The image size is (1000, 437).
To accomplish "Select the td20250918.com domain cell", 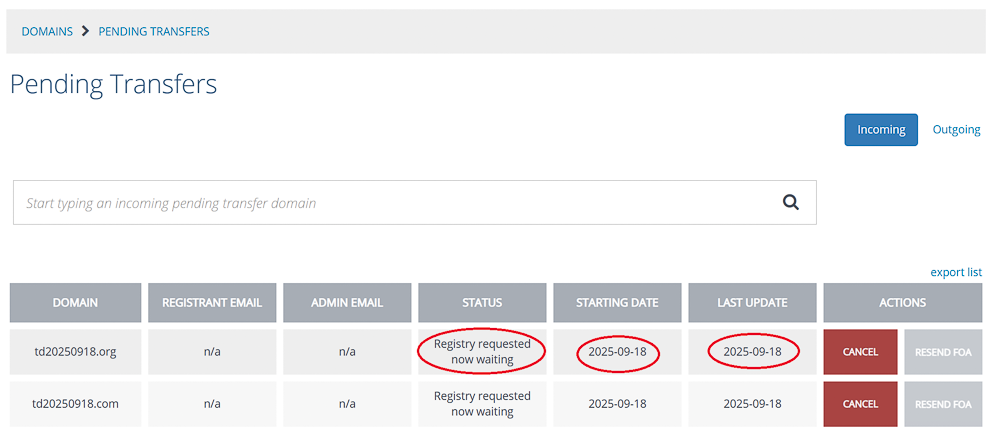I will coord(75,404).
